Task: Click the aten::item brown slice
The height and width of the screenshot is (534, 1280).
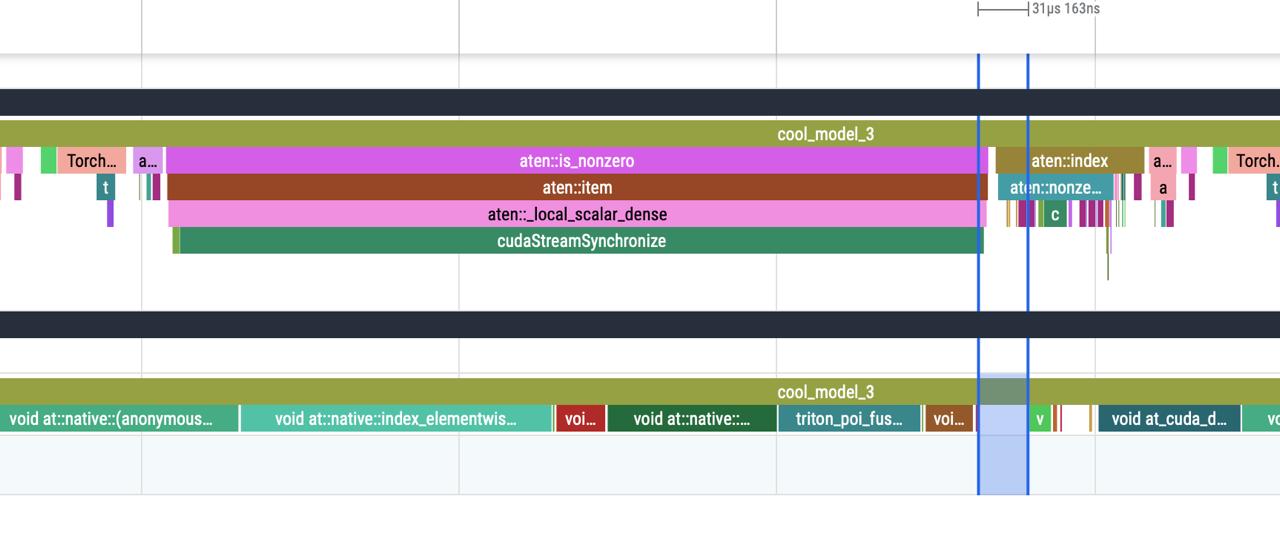Action: pyautogui.click(x=576, y=188)
